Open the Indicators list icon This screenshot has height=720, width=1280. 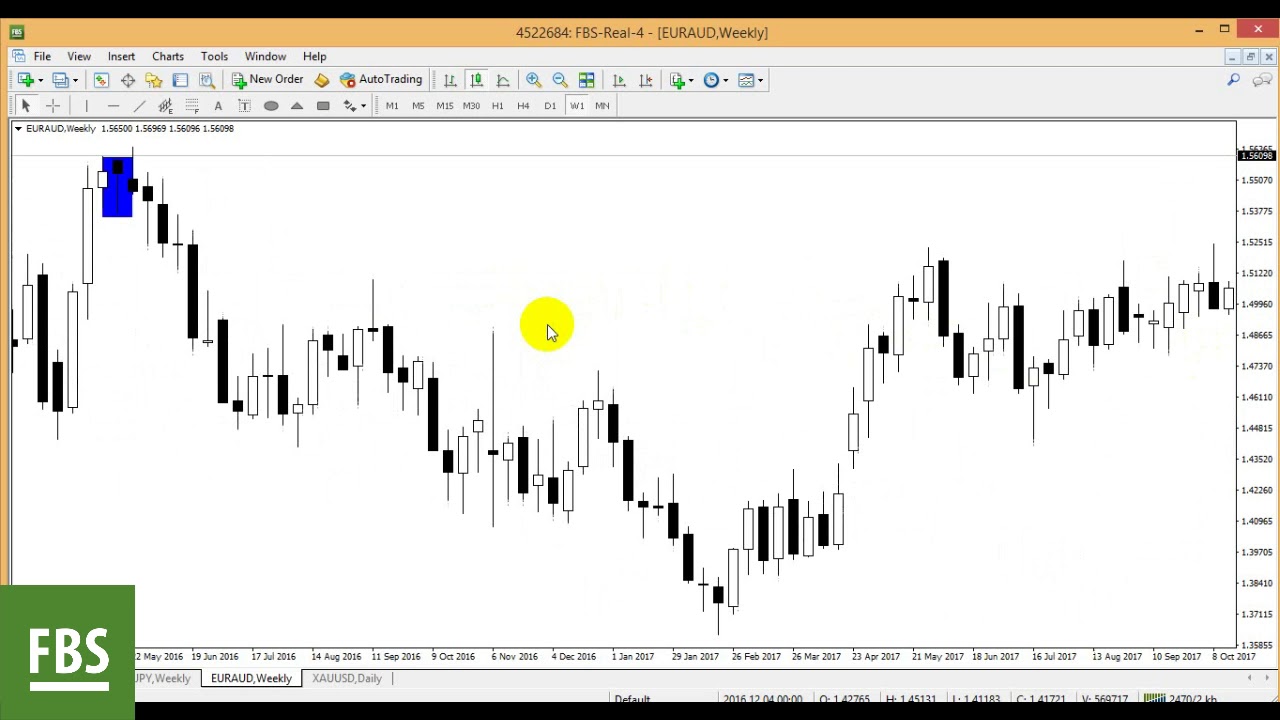678,80
